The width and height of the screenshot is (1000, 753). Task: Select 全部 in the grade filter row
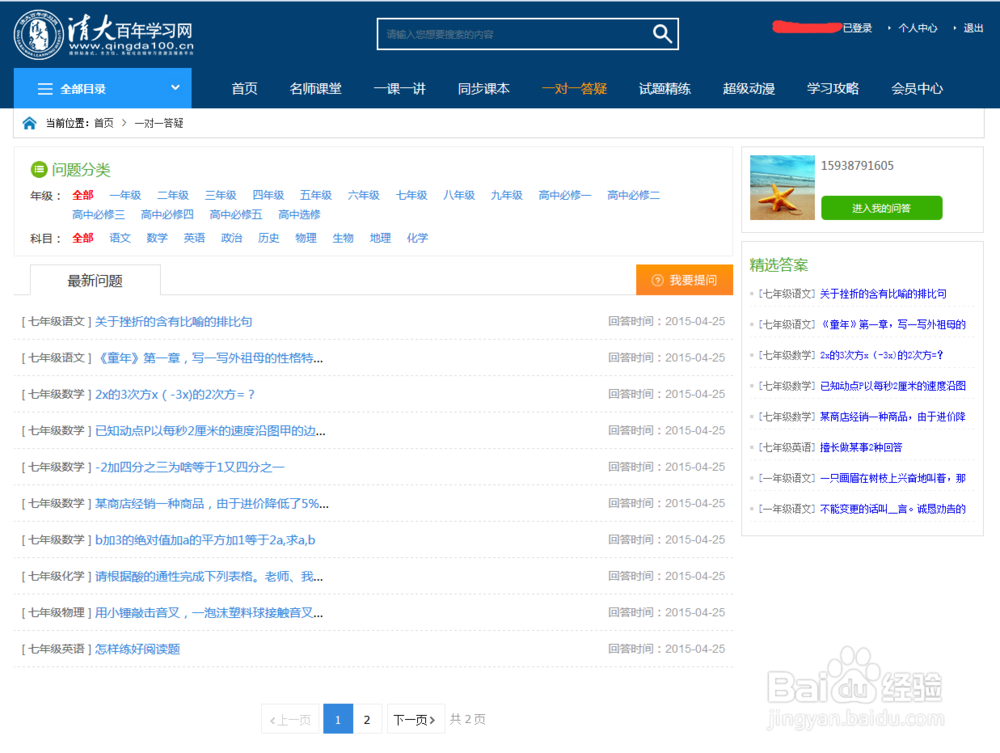tap(82, 195)
